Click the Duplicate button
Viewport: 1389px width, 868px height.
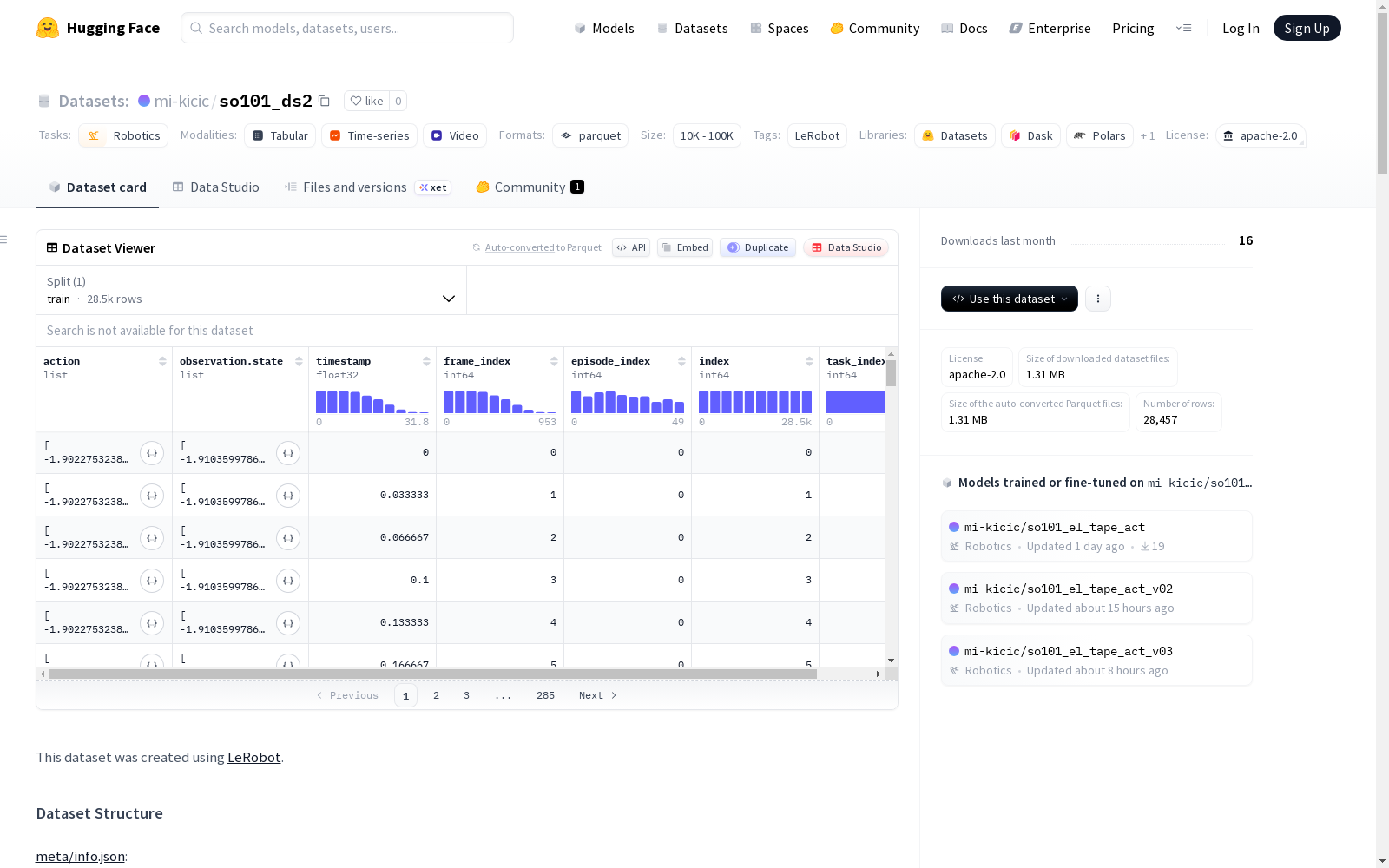(x=758, y=247)
